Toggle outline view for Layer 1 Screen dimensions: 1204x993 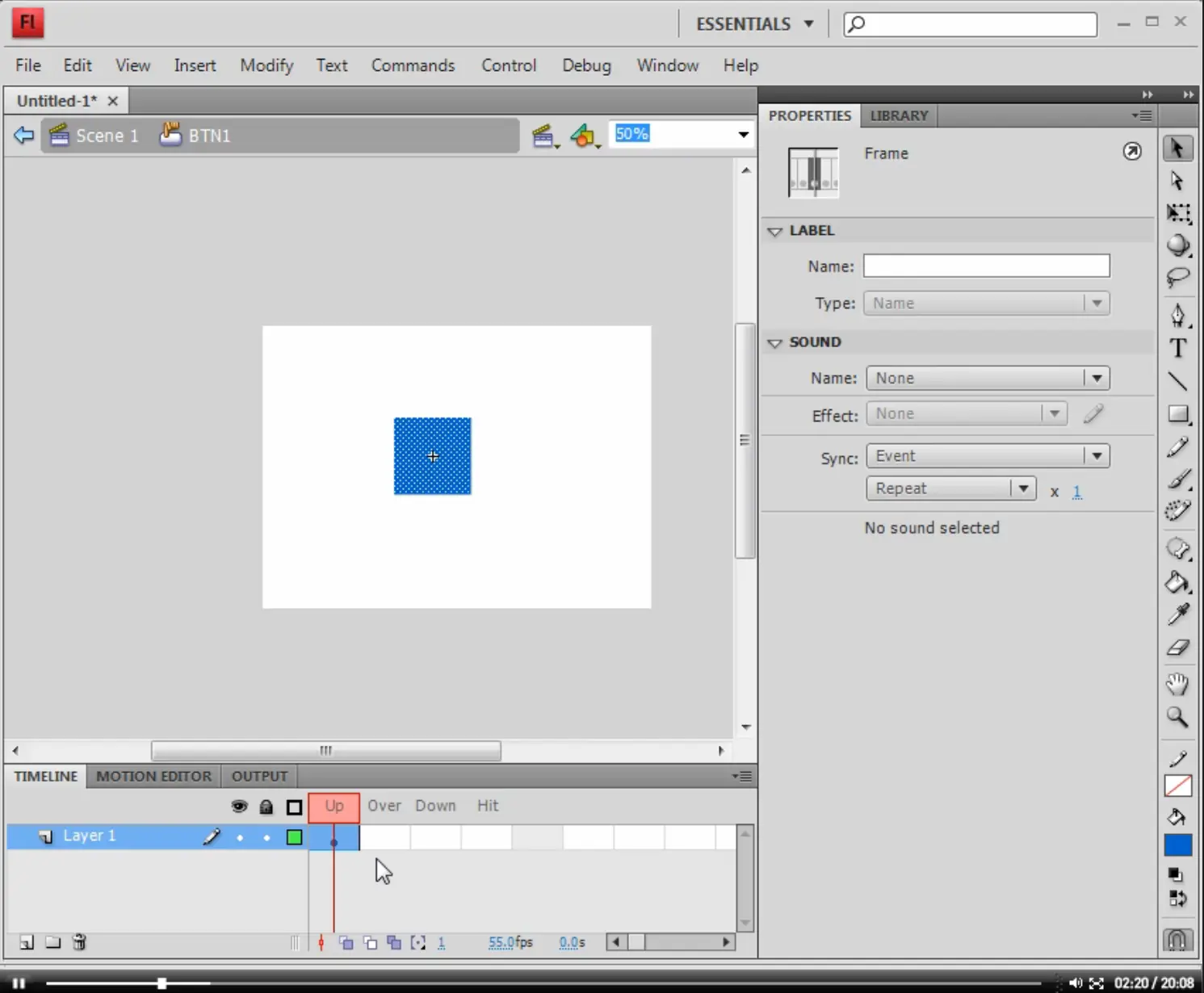tap(294, 837)
